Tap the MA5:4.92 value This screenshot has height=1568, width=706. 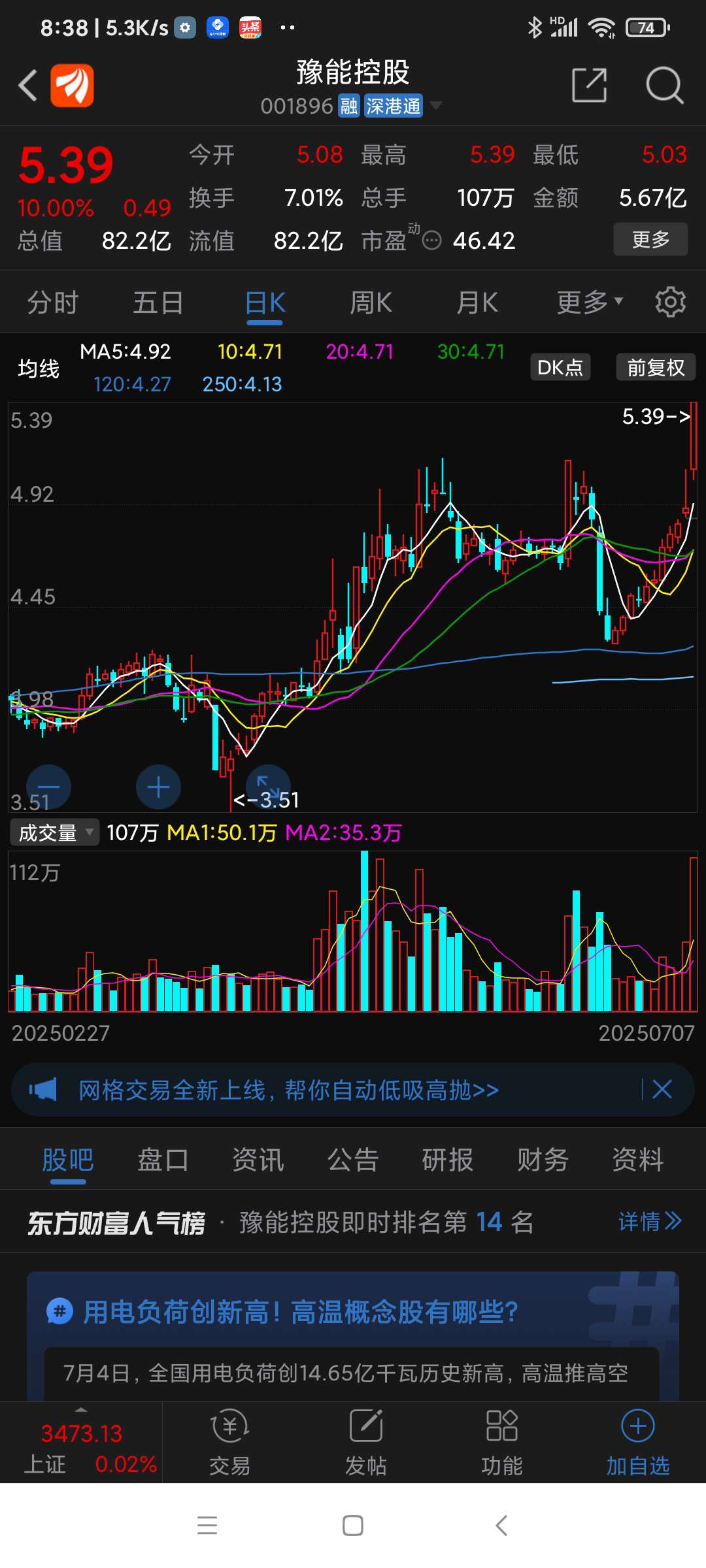pos(126,351)
